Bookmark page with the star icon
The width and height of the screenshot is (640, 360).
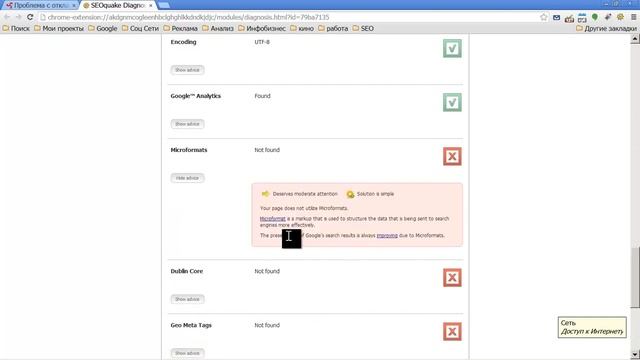543,17
